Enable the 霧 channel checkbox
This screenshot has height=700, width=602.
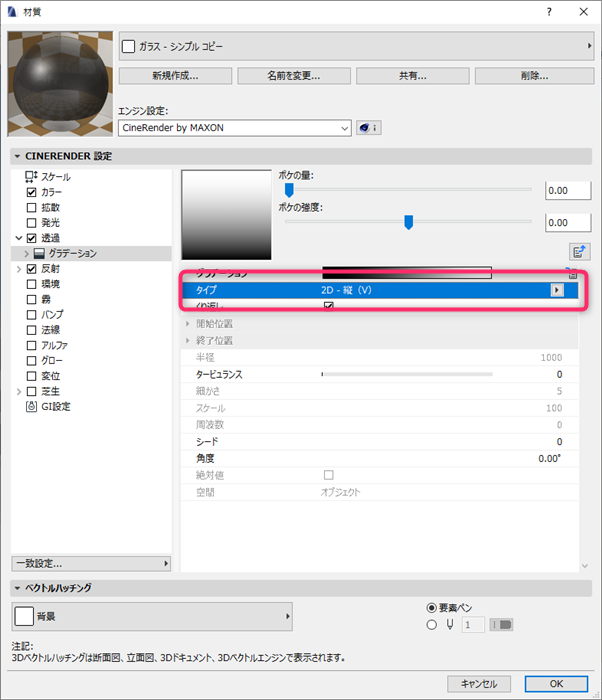click(x=31, y=300)
